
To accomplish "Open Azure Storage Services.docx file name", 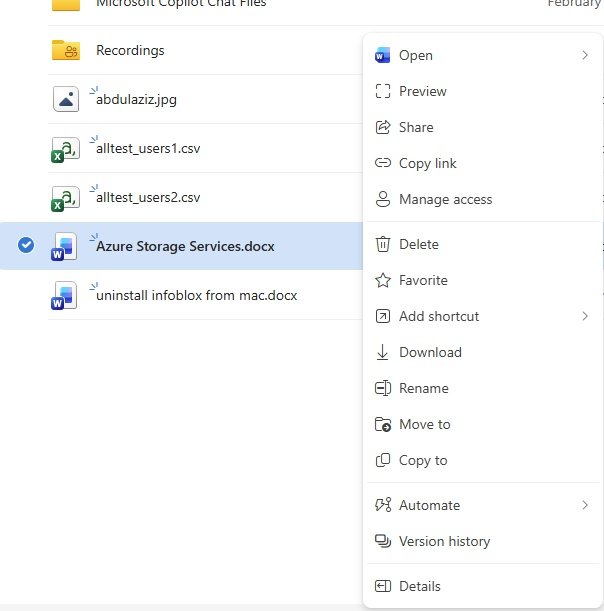I will [x=185, y=246].
